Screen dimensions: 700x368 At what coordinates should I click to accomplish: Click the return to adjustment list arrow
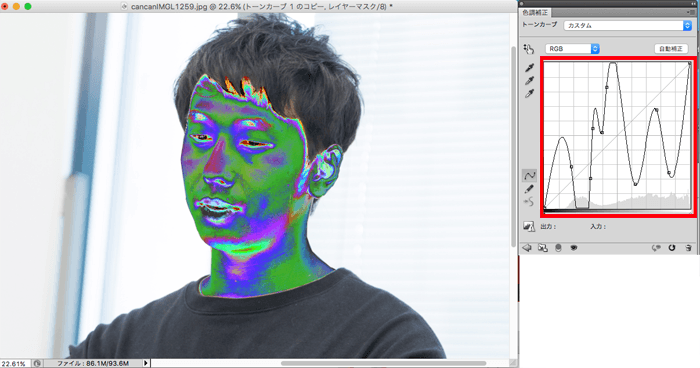(527, 248)
